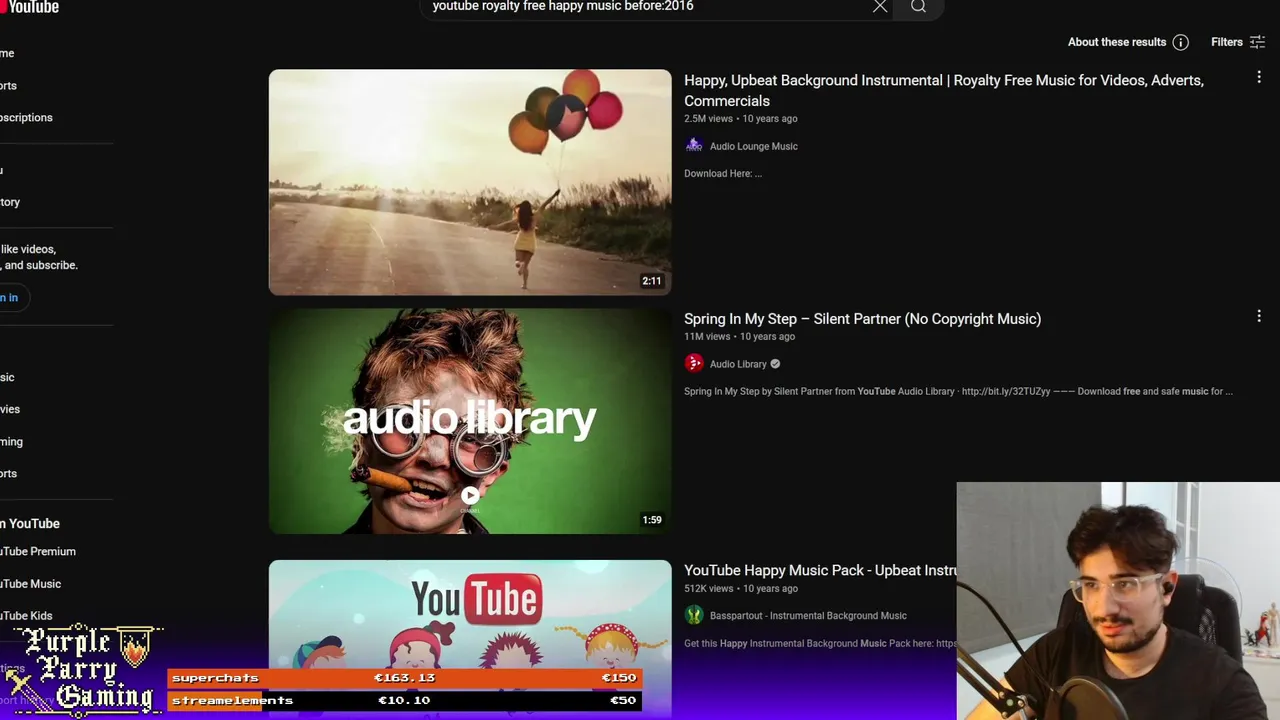Open the Filters options
The height and width of the screenshot is (720, 1280).
point(1238,42)
